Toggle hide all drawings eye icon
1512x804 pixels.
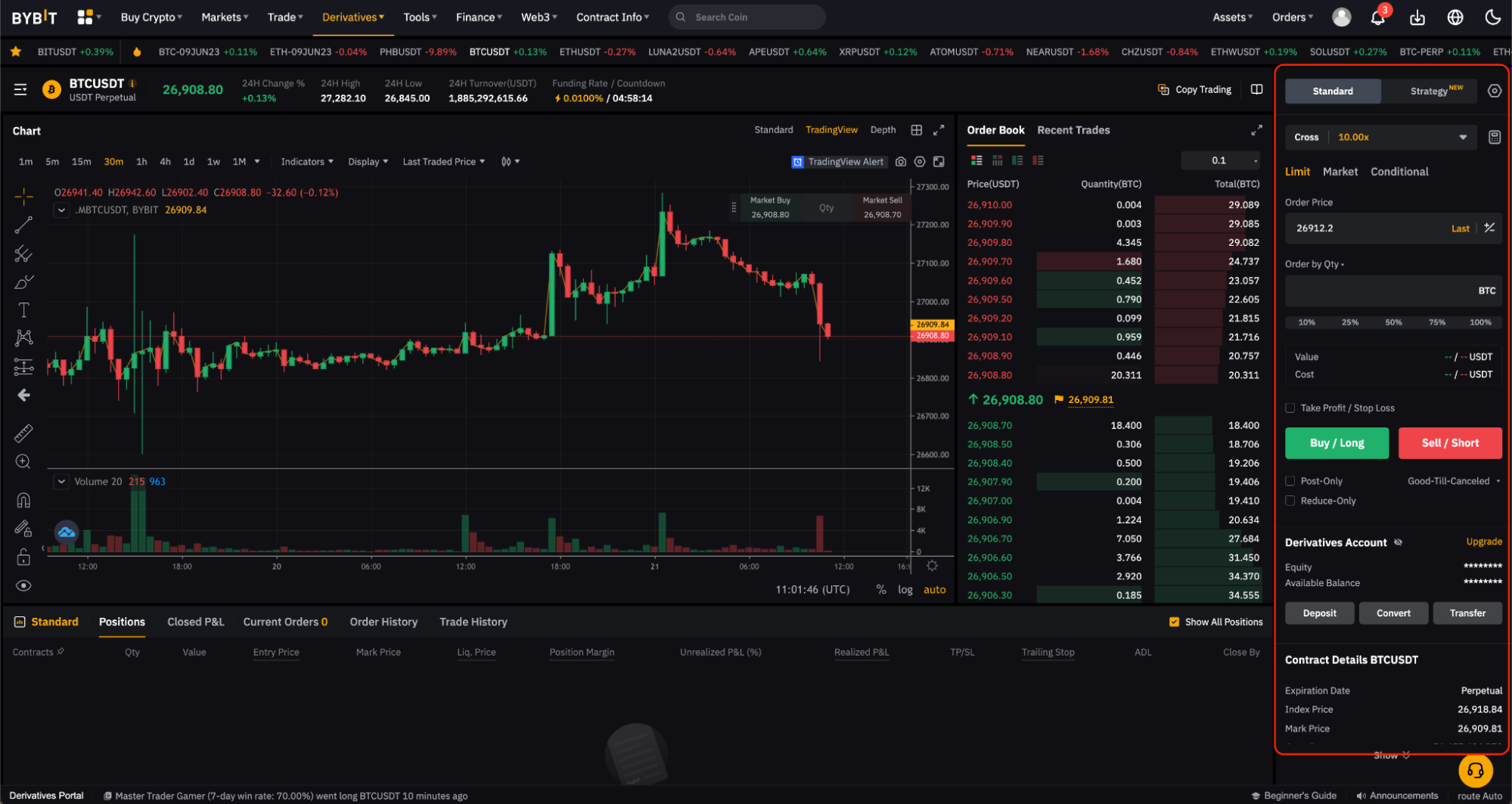click(x=23, y=585)
